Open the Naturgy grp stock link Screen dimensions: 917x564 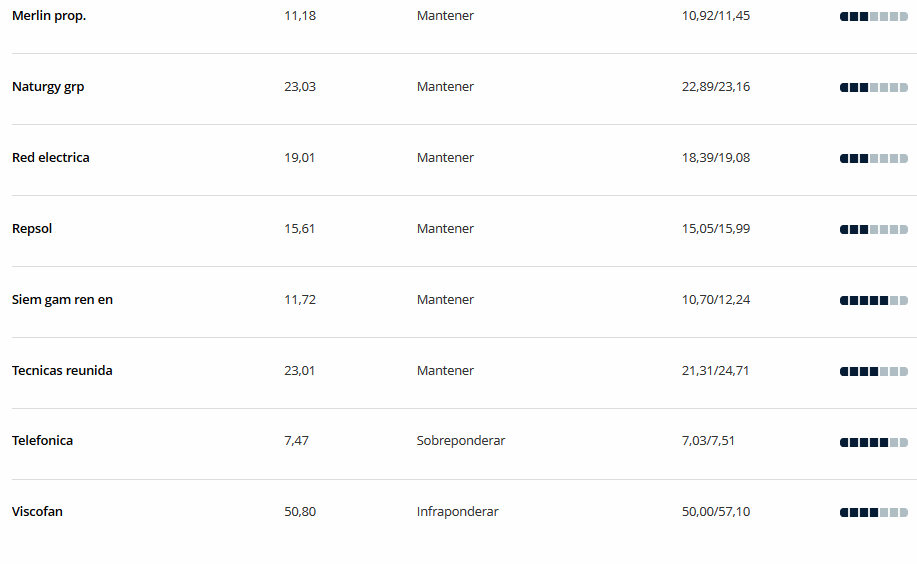tap(48, 87)
